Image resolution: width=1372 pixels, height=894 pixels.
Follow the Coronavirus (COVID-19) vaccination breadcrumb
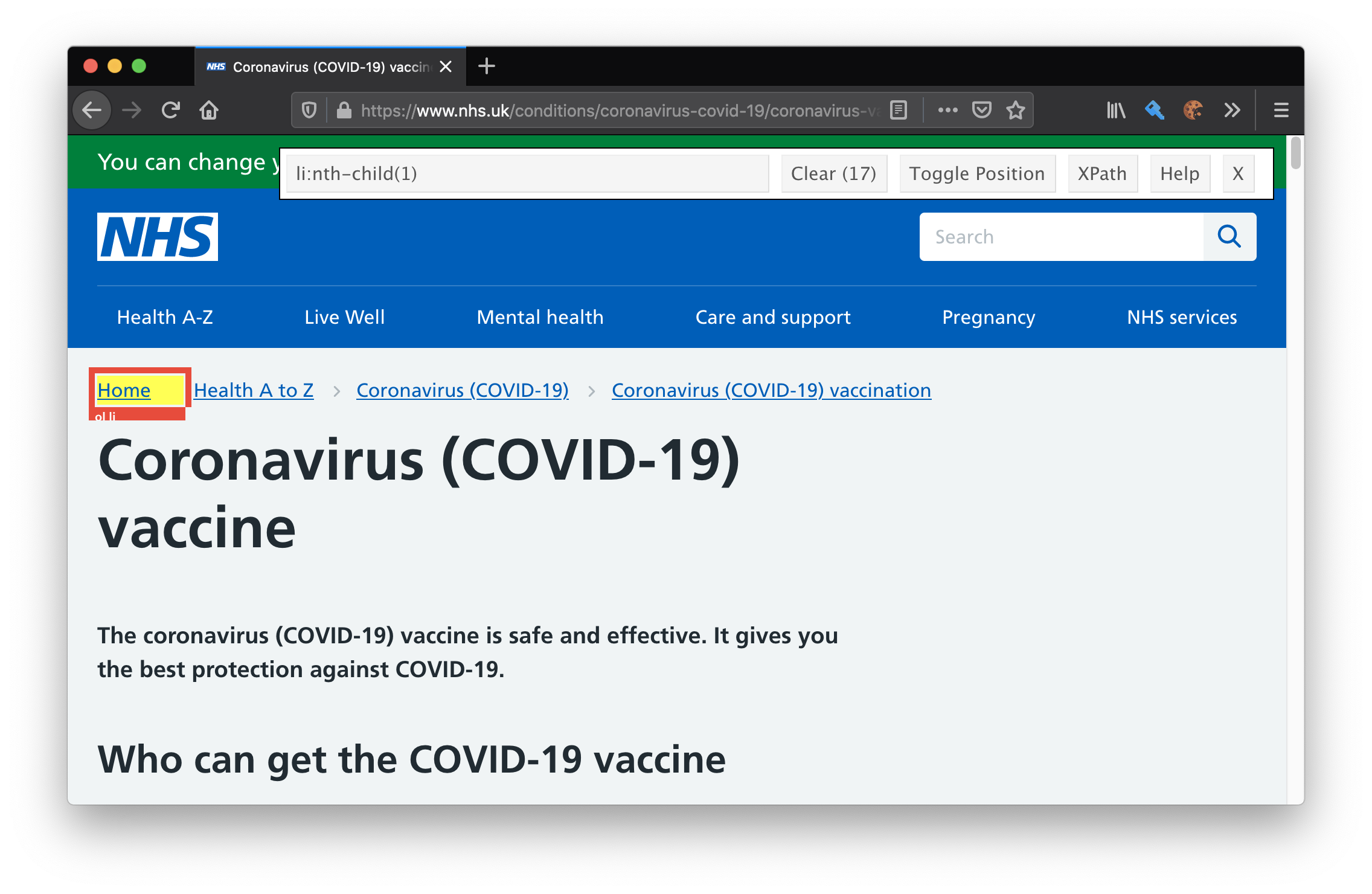tap(771, 390)
